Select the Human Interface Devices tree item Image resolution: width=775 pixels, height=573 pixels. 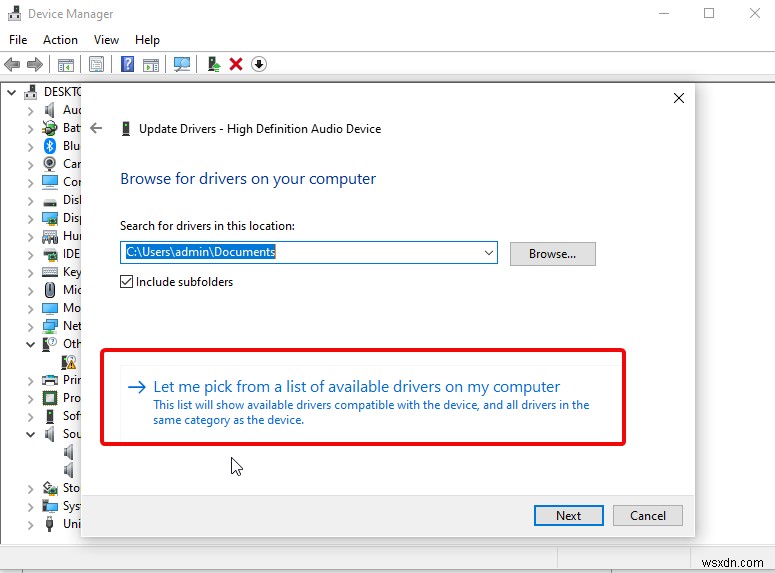pos(61,236)
